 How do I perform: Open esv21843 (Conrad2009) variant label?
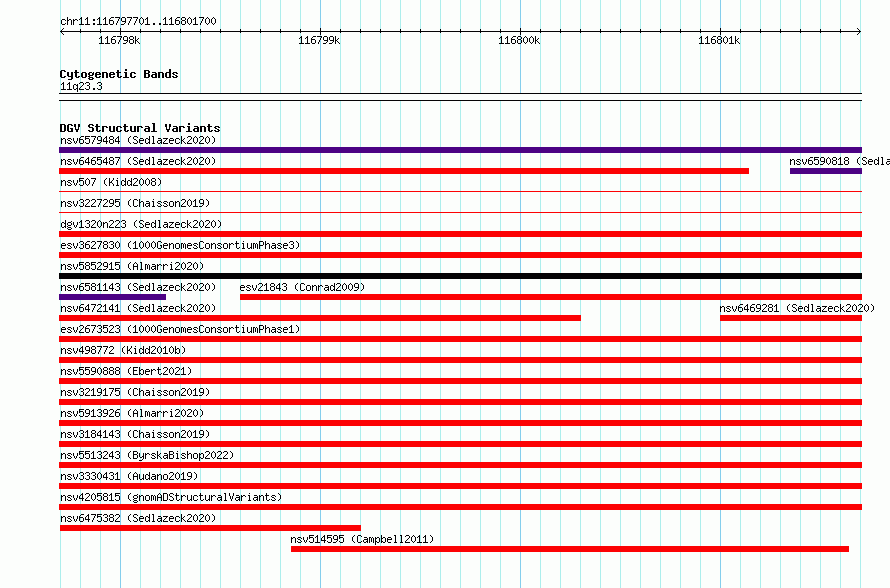[x=302, y=287]
